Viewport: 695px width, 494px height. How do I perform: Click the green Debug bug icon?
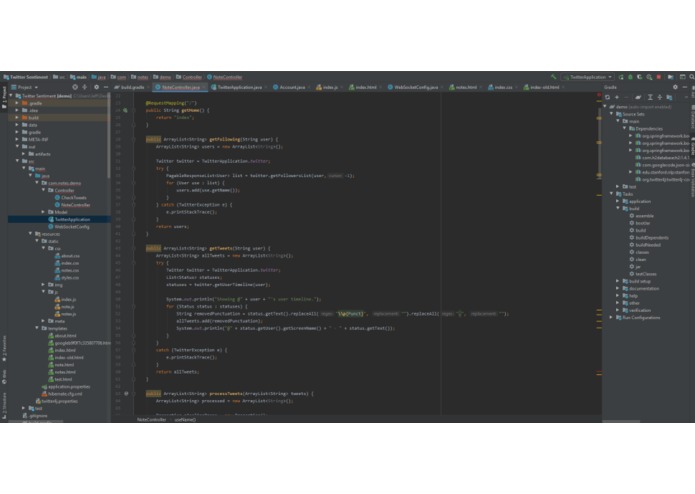[630, 77]
